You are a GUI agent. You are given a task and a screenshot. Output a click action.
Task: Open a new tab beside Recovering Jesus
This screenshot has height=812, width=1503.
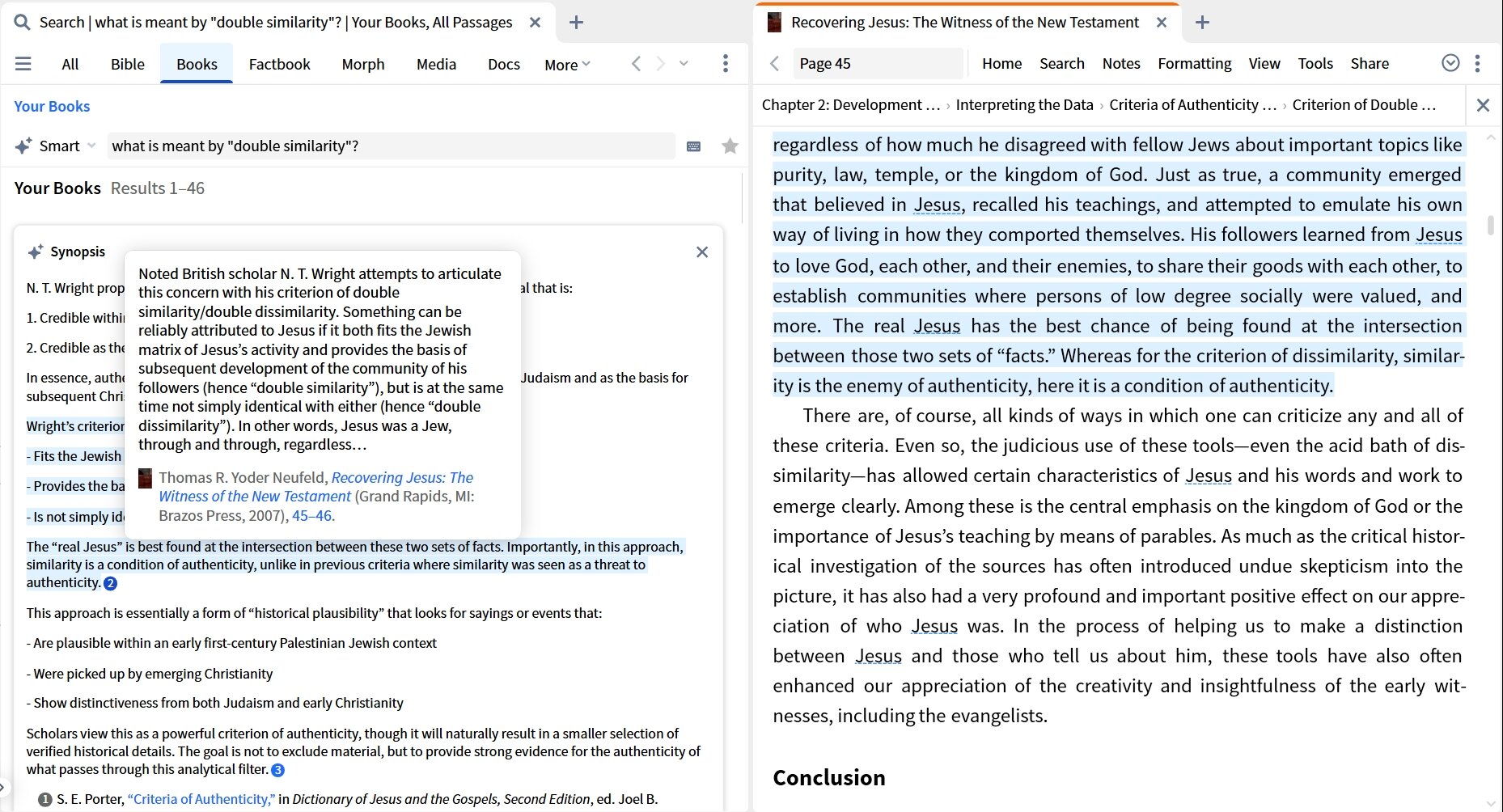tap(1202, 23)
